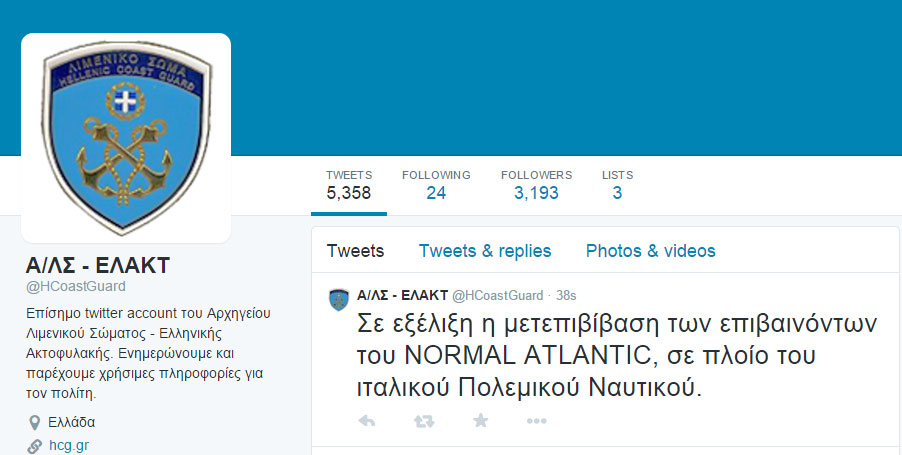Open the tweet's more options dots
This screenshot has width=902, height=455.
(x=536, y=421)
